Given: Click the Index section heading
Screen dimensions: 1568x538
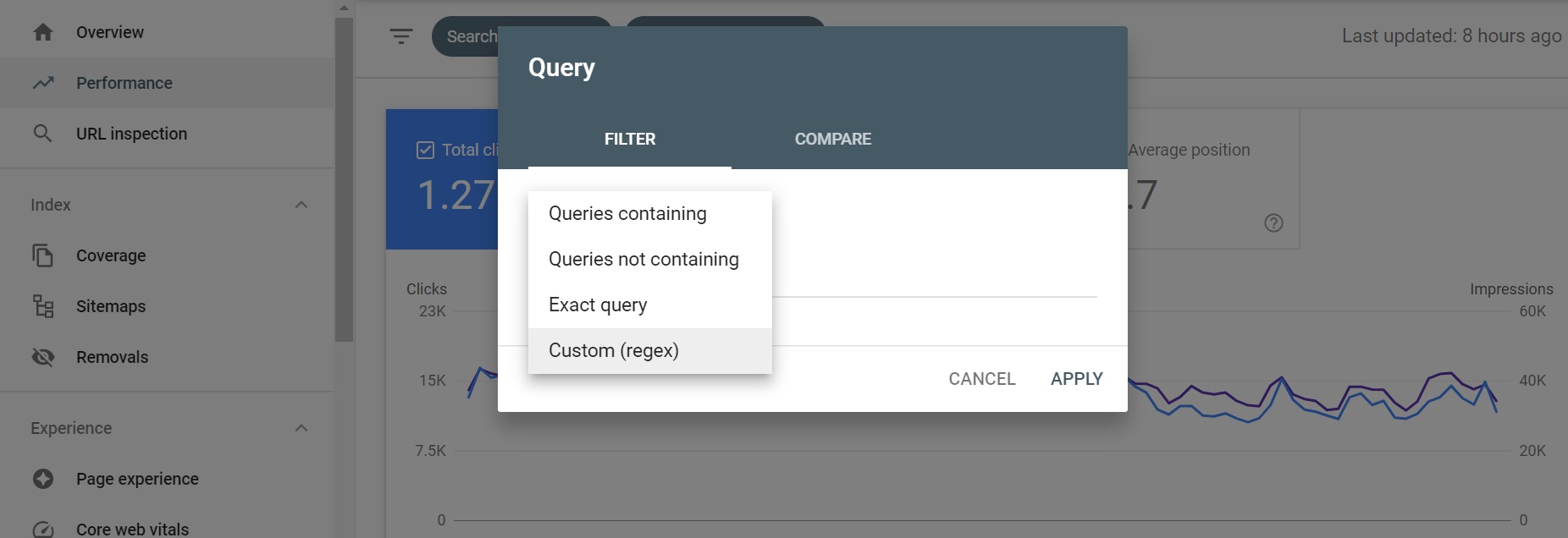Looking at the screenshot, I should coord(51,205).
